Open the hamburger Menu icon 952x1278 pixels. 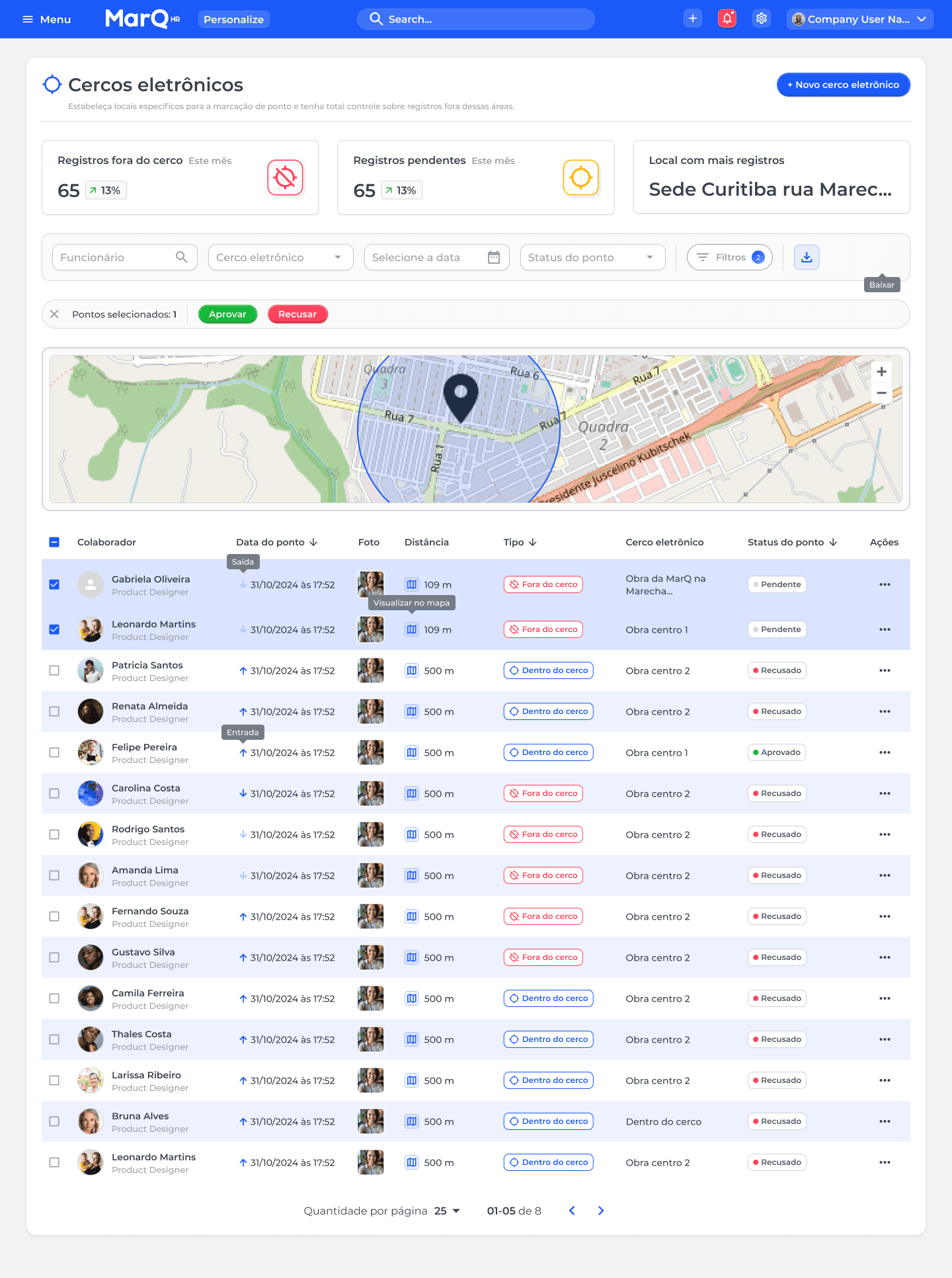pyautogui.click(x=28, y=19)
